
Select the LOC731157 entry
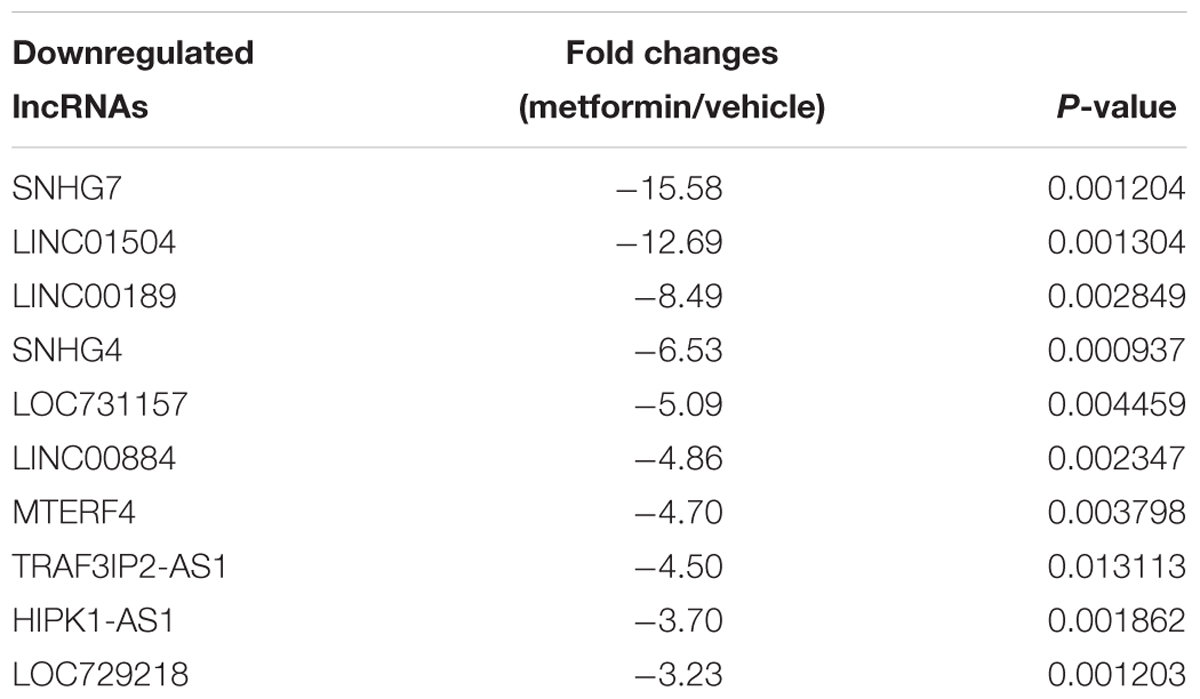[x=100, y=405]
